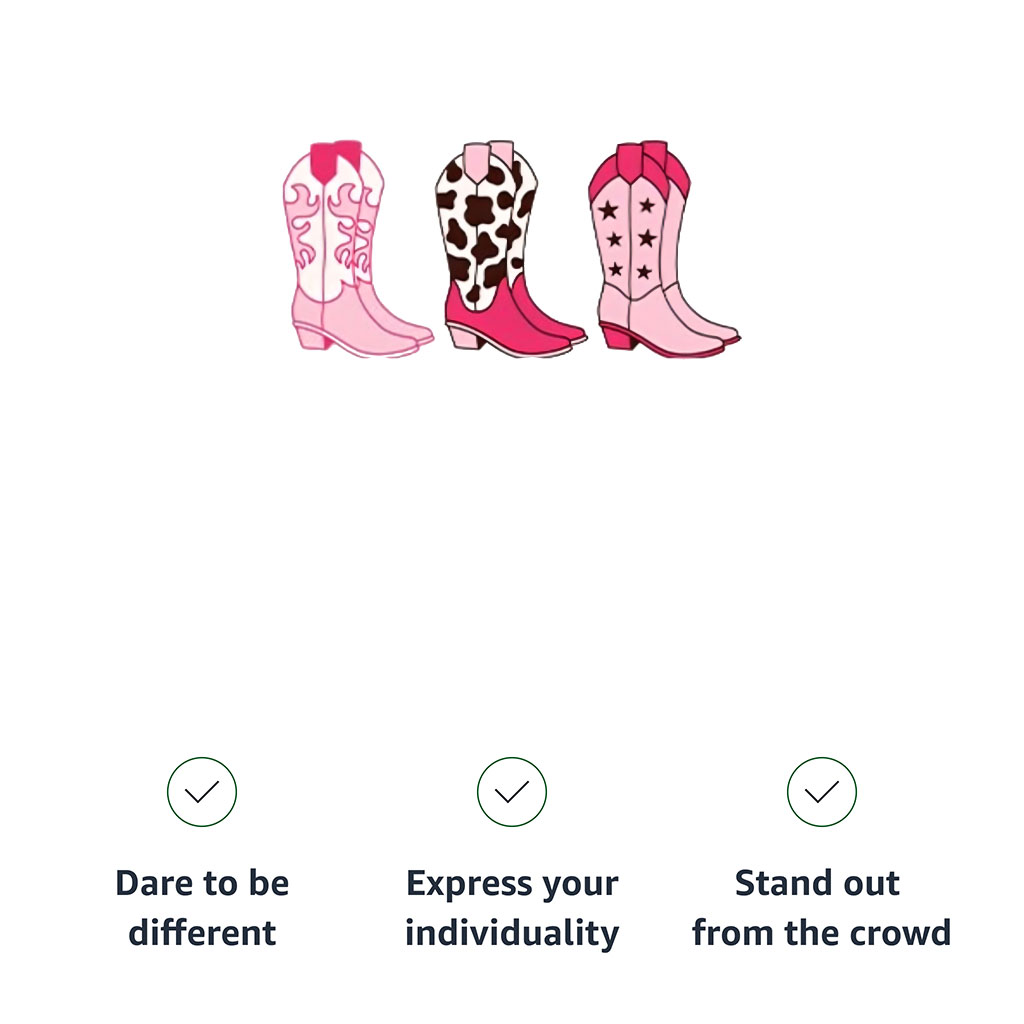Click the top-left star on the star boot

(609, 210)
